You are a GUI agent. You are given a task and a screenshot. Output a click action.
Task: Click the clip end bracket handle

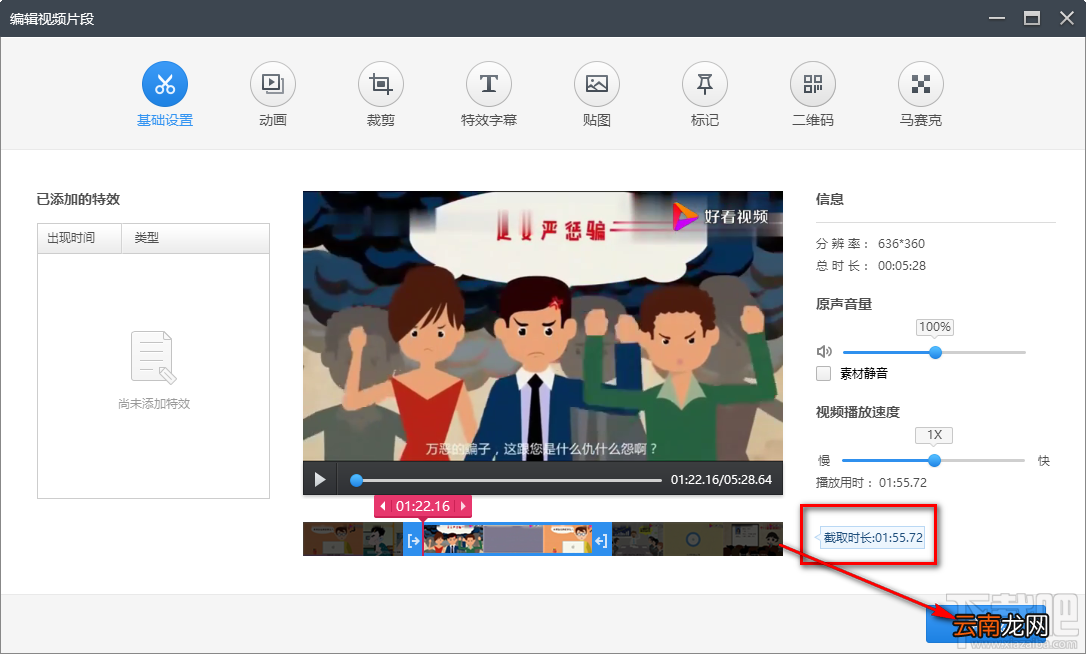coord(601,540)
